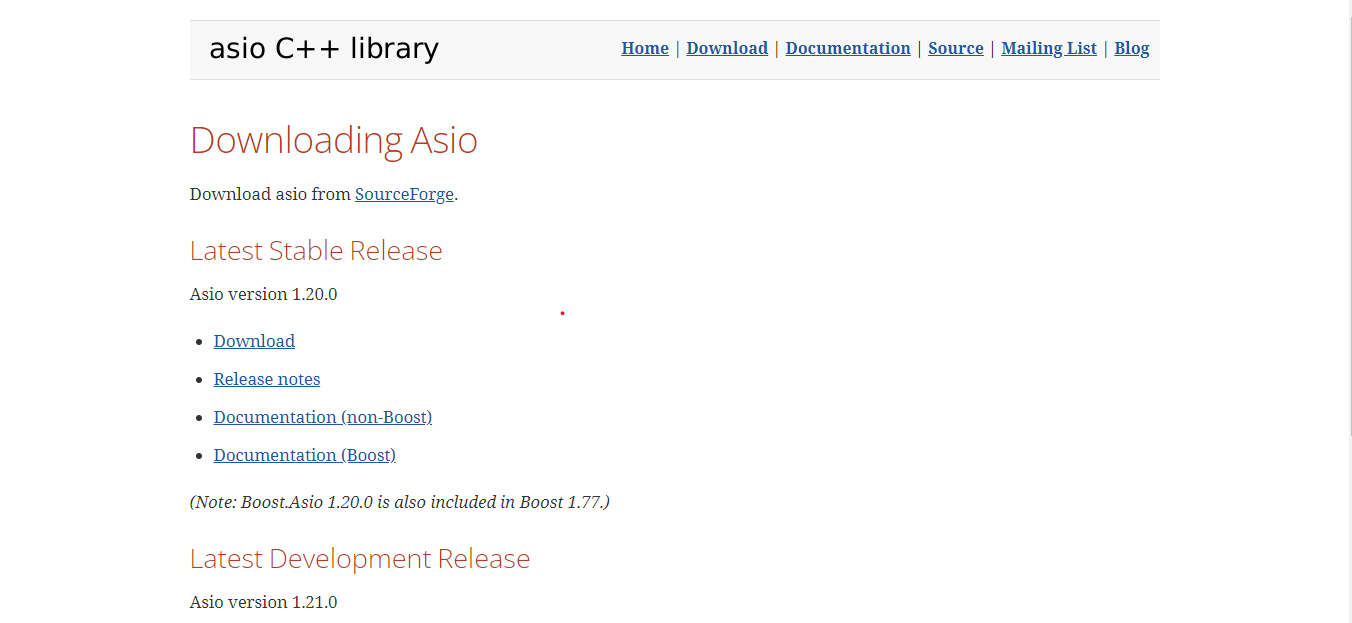Click the Latest Stable Release heading
1352x623 pixels.
pyautogui.click(x=316, y=250)
